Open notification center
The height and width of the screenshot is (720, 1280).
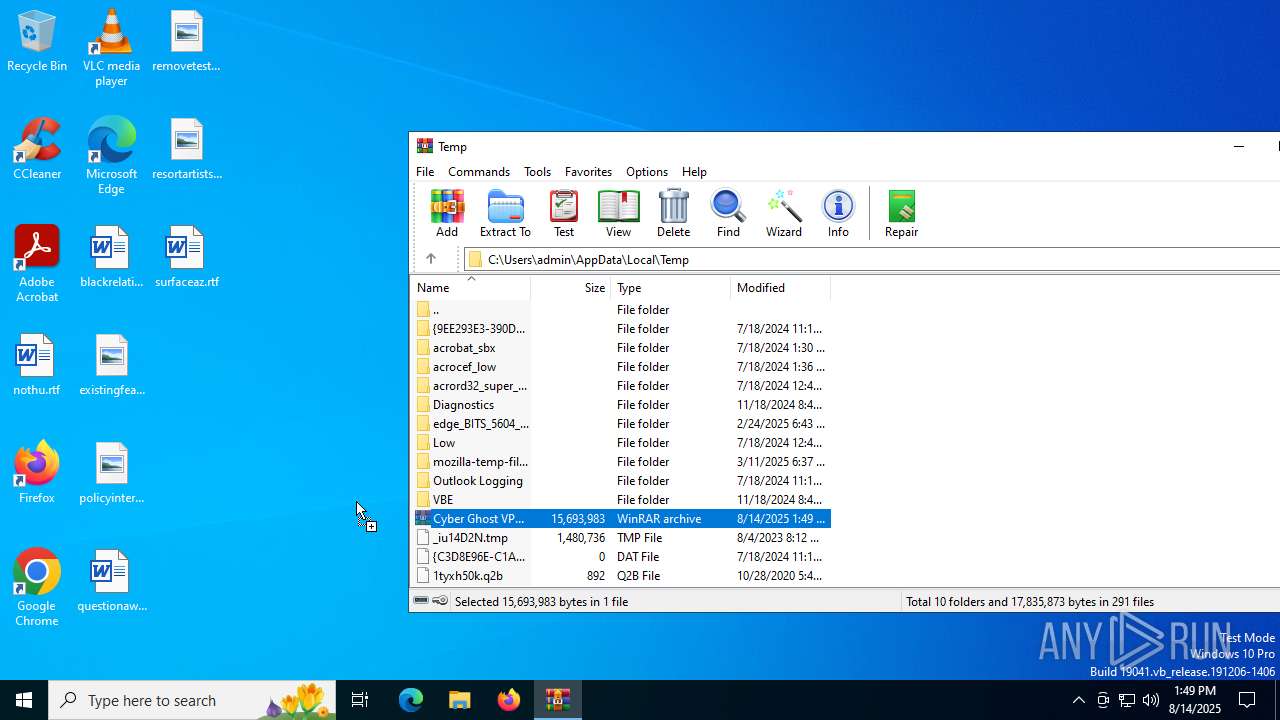1247,700
